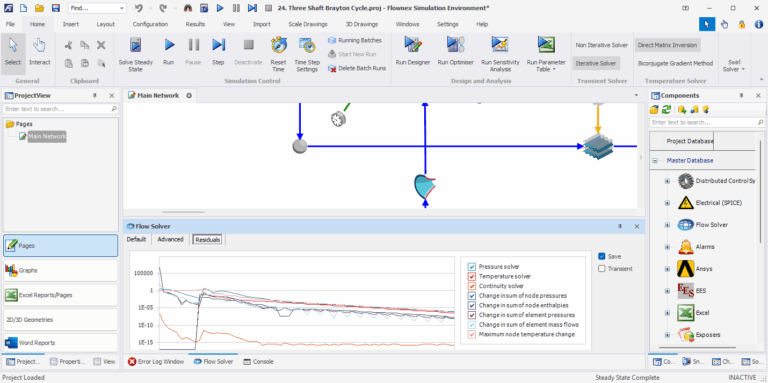
Task: Click the quick-access Run play icon in title bar
Action: tap(220, 8)
